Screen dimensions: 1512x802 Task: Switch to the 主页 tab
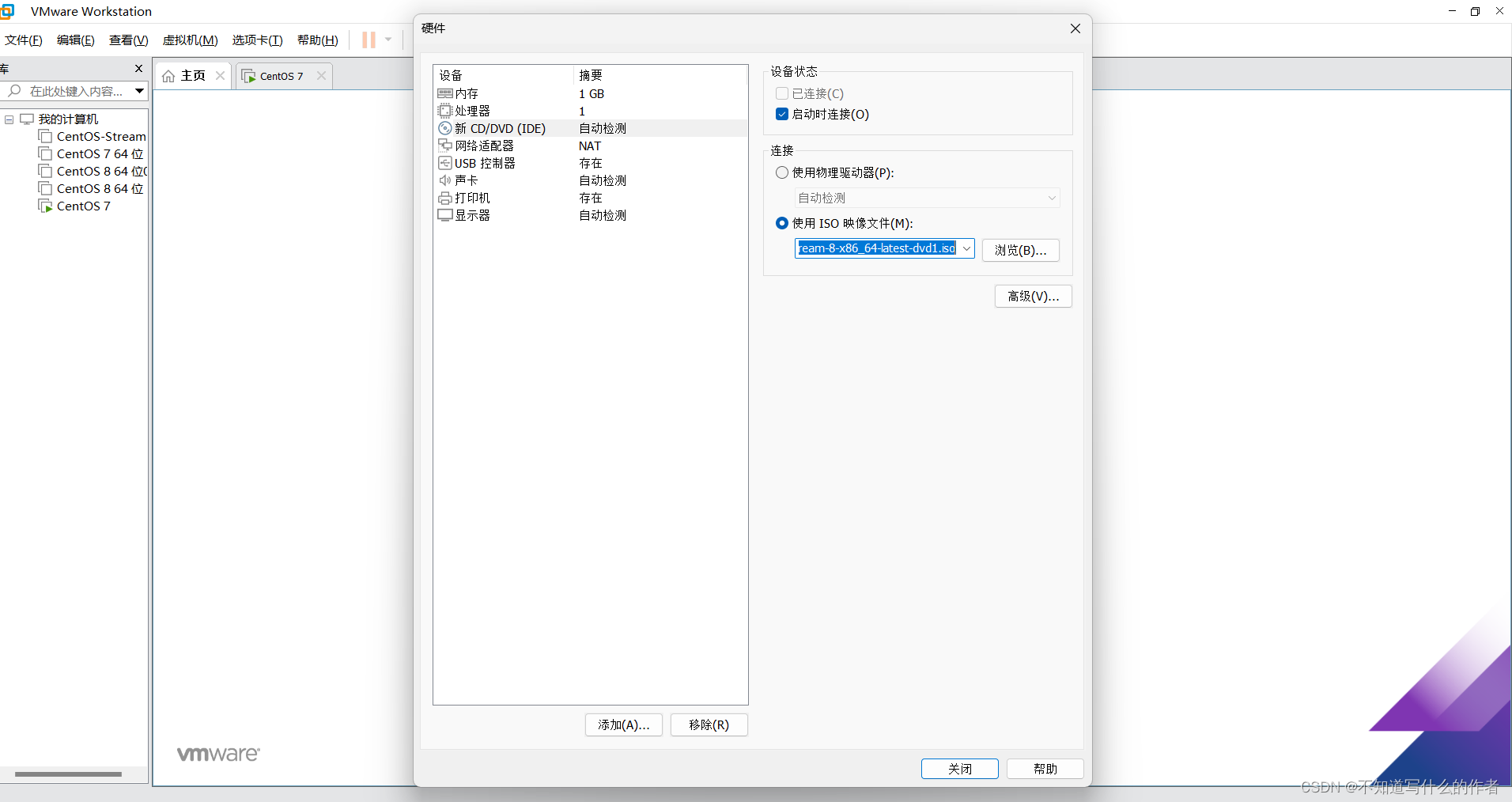coord(193,76)
